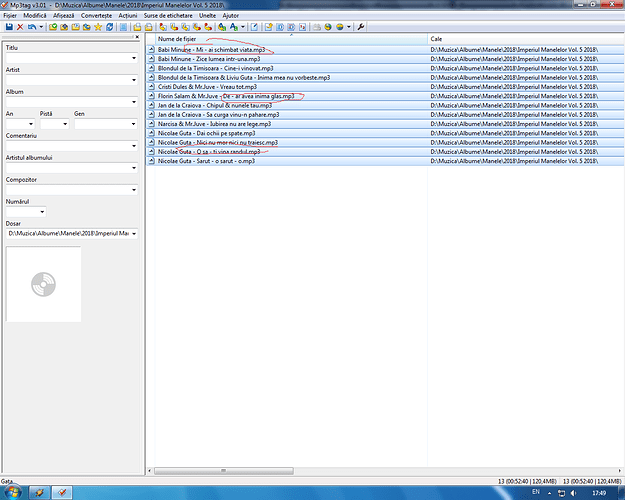Click the yellow star Favorites icon
This screenshot has width=625, height=500.
pos(98,27)
